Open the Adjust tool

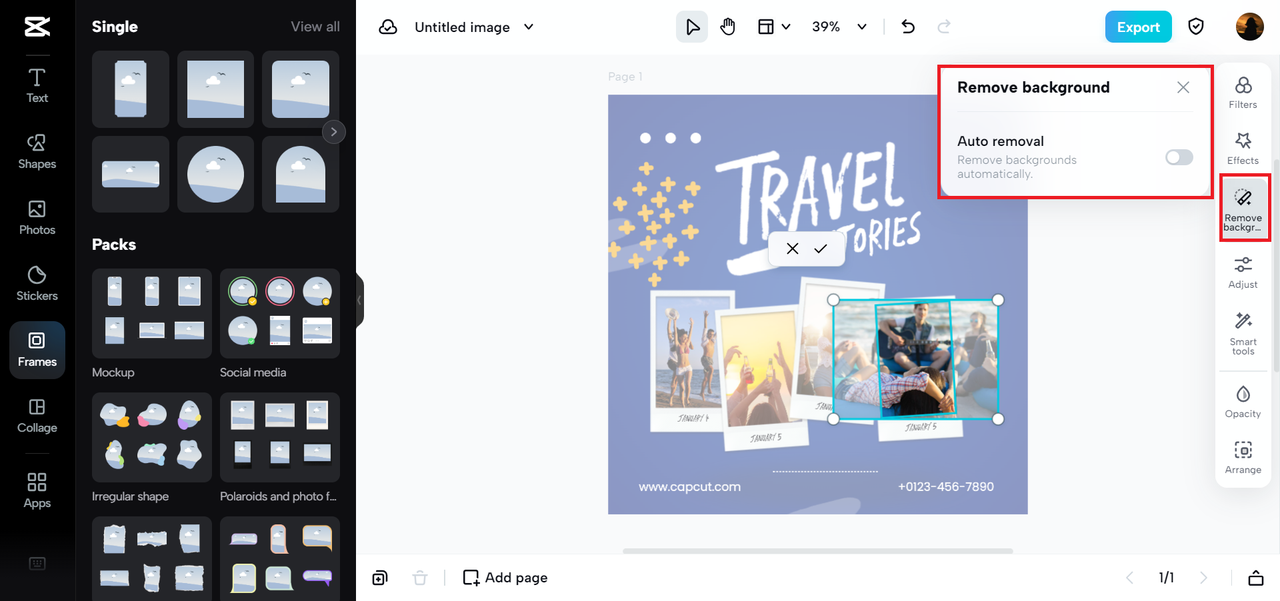point(1243,272)
